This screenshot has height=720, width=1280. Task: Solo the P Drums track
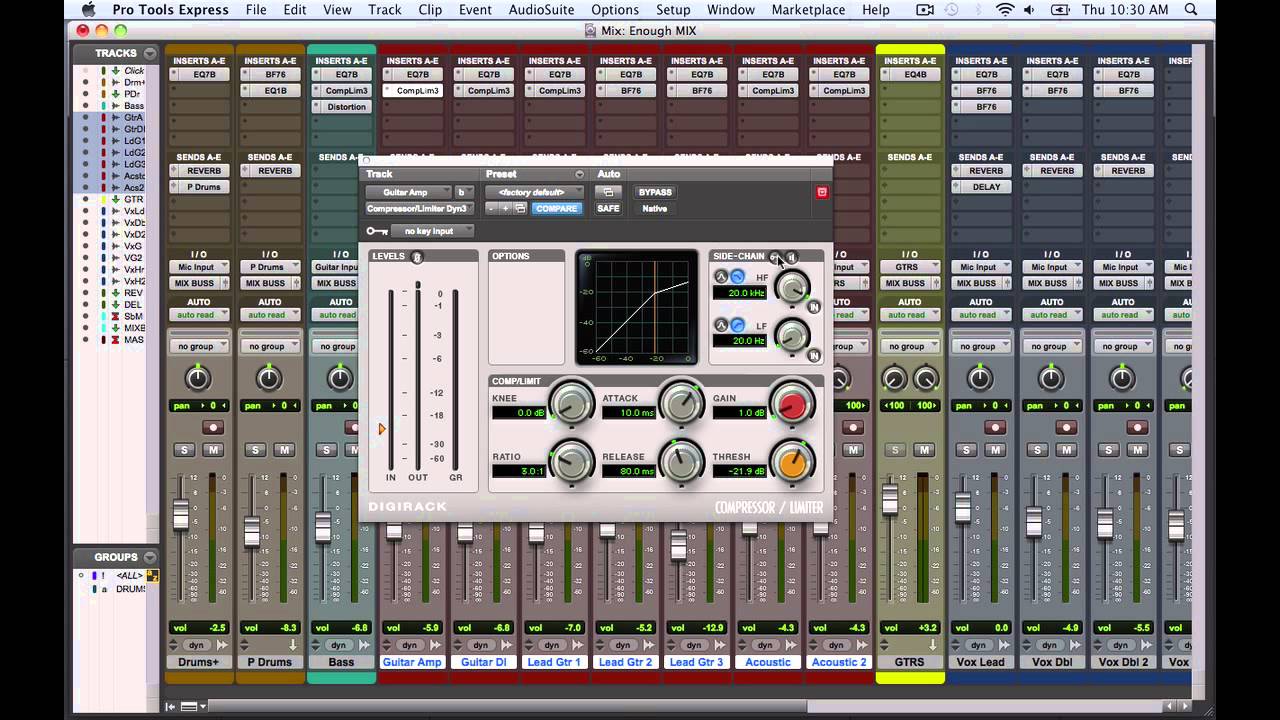pos(255,450)
